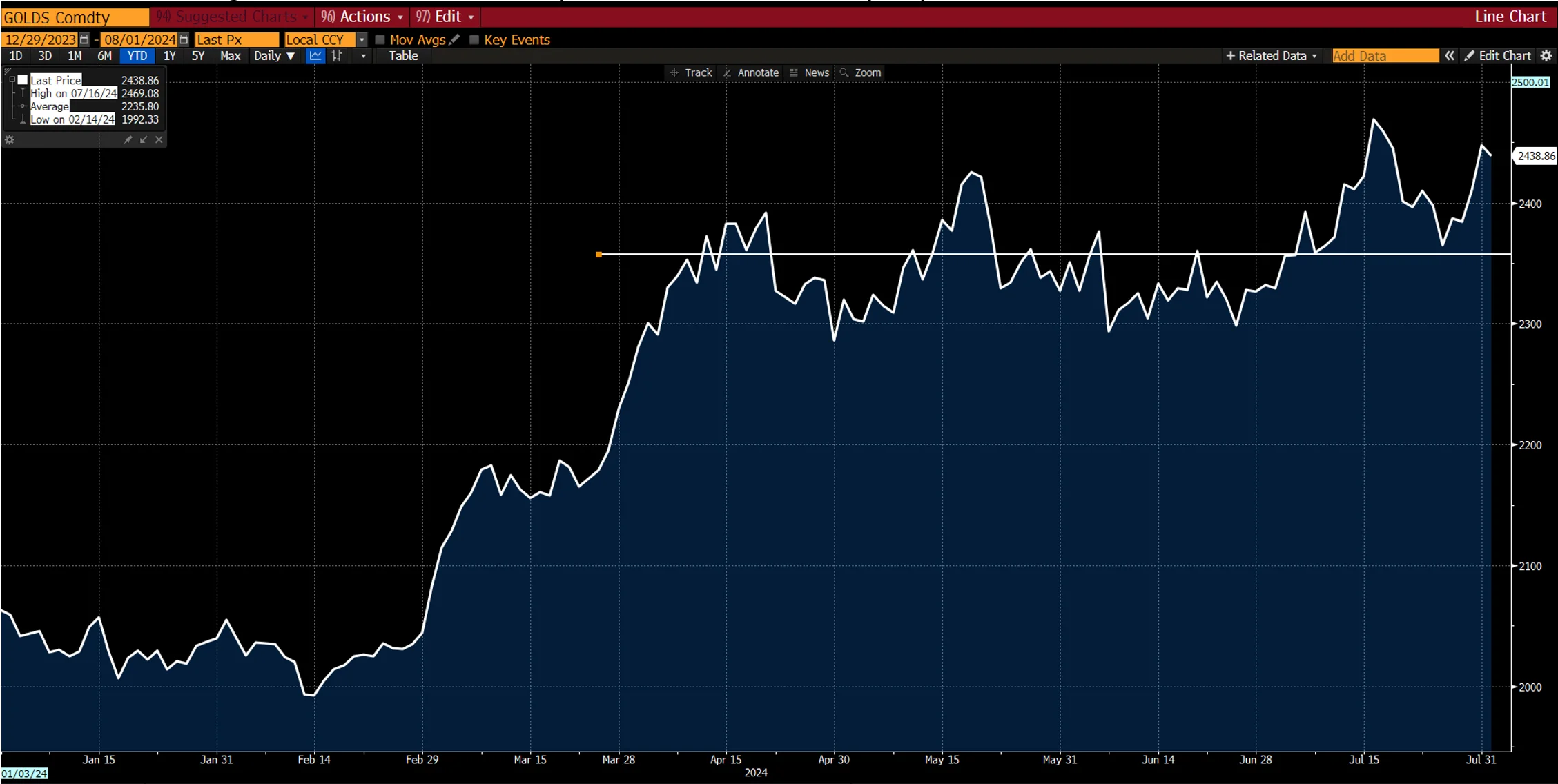Click the Line Chart title label
The width and height of the screenshot is (1558, 784).
1510,17
